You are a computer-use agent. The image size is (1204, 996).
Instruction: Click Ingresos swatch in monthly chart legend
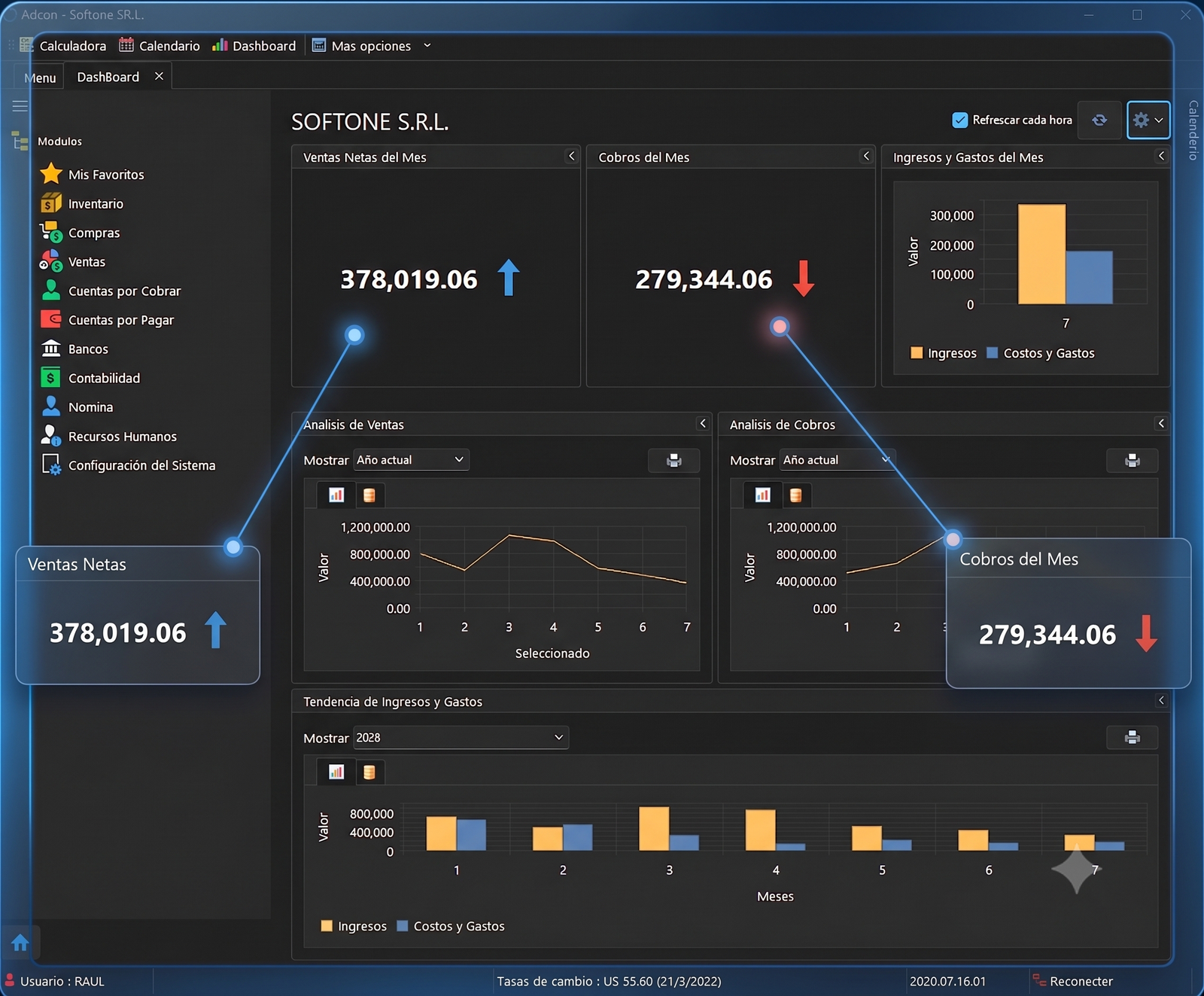tap(917, 353)
